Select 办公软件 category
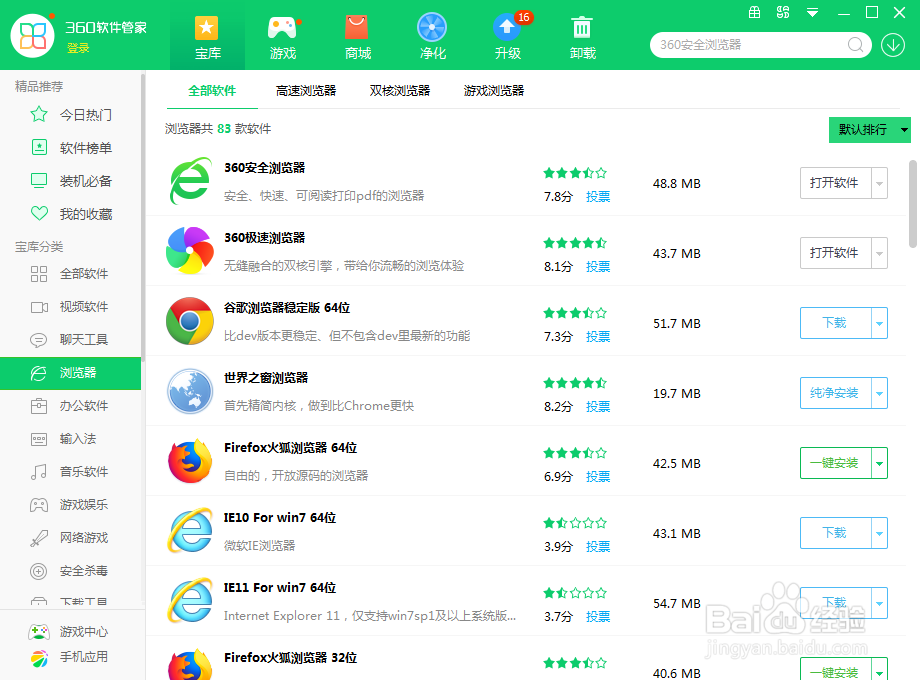 pyautogui.click(x=70, y=406)
